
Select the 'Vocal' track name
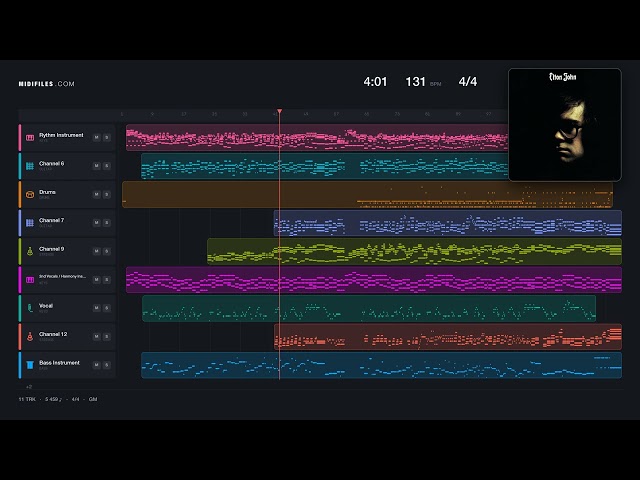pos(46,305)
